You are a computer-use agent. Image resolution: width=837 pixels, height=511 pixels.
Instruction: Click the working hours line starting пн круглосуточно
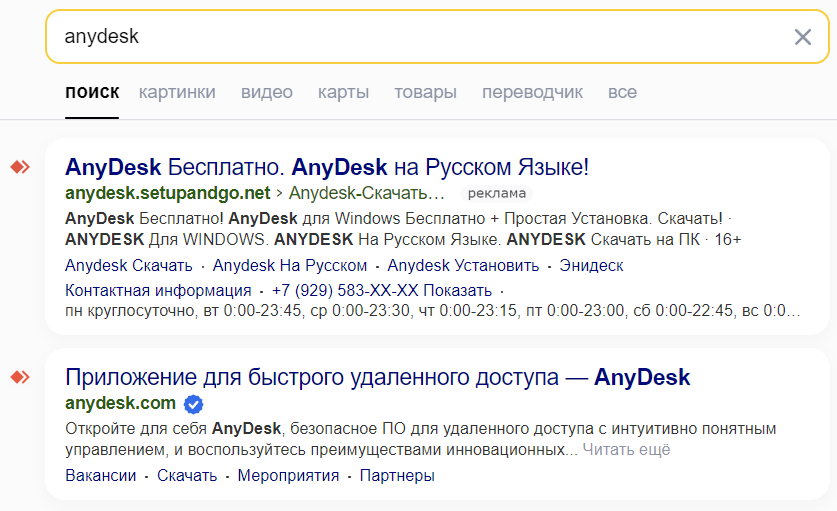pyautogui.click(x=432, y=310)
